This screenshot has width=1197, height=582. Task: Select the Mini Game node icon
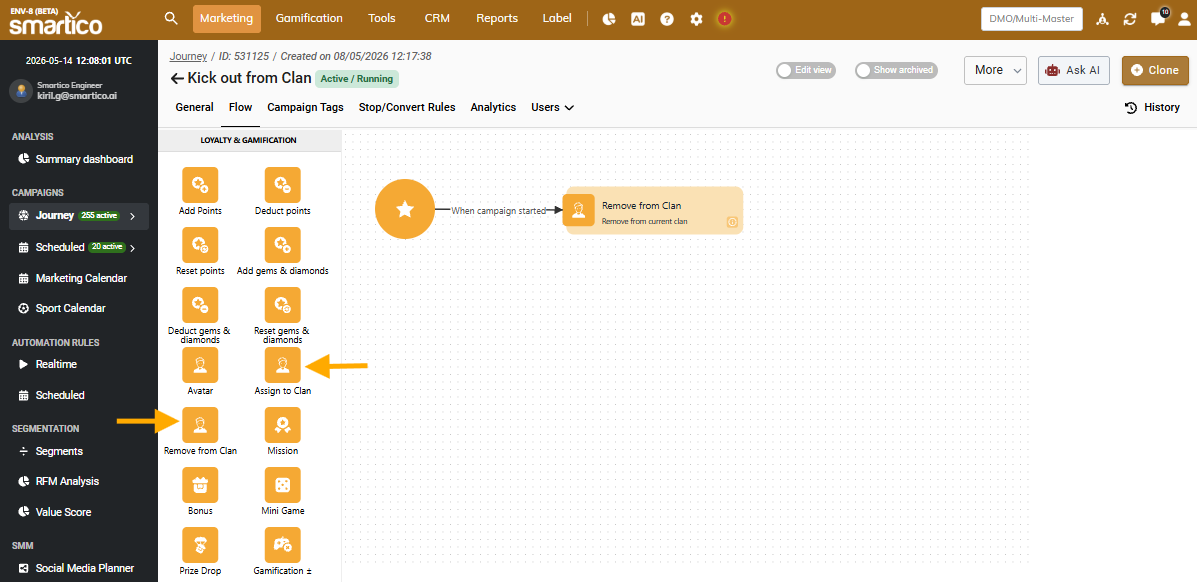coord(282,485)
